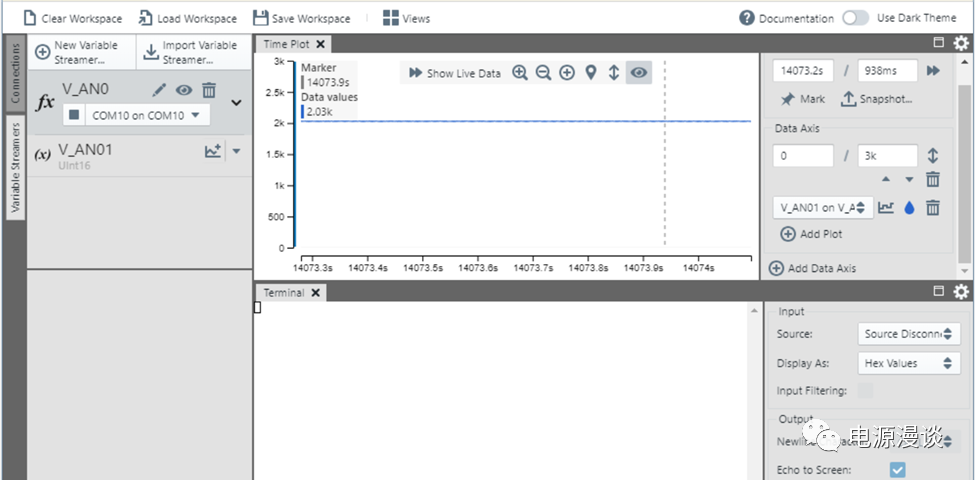Add V_AN01 to a plot
975x480 pixels.
pyautogui.click(x=212, y=151)
